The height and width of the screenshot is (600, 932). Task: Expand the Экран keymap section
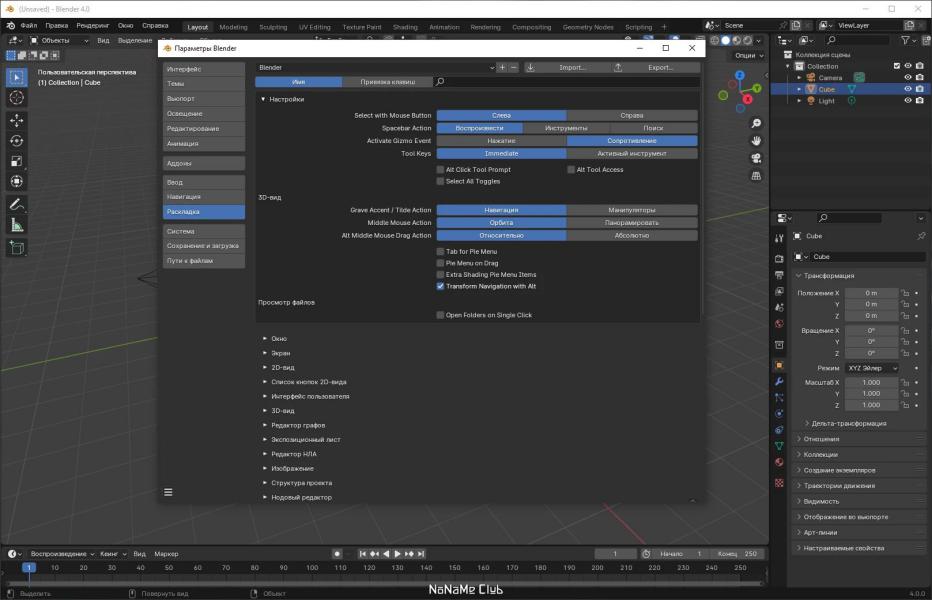(265, 353)
